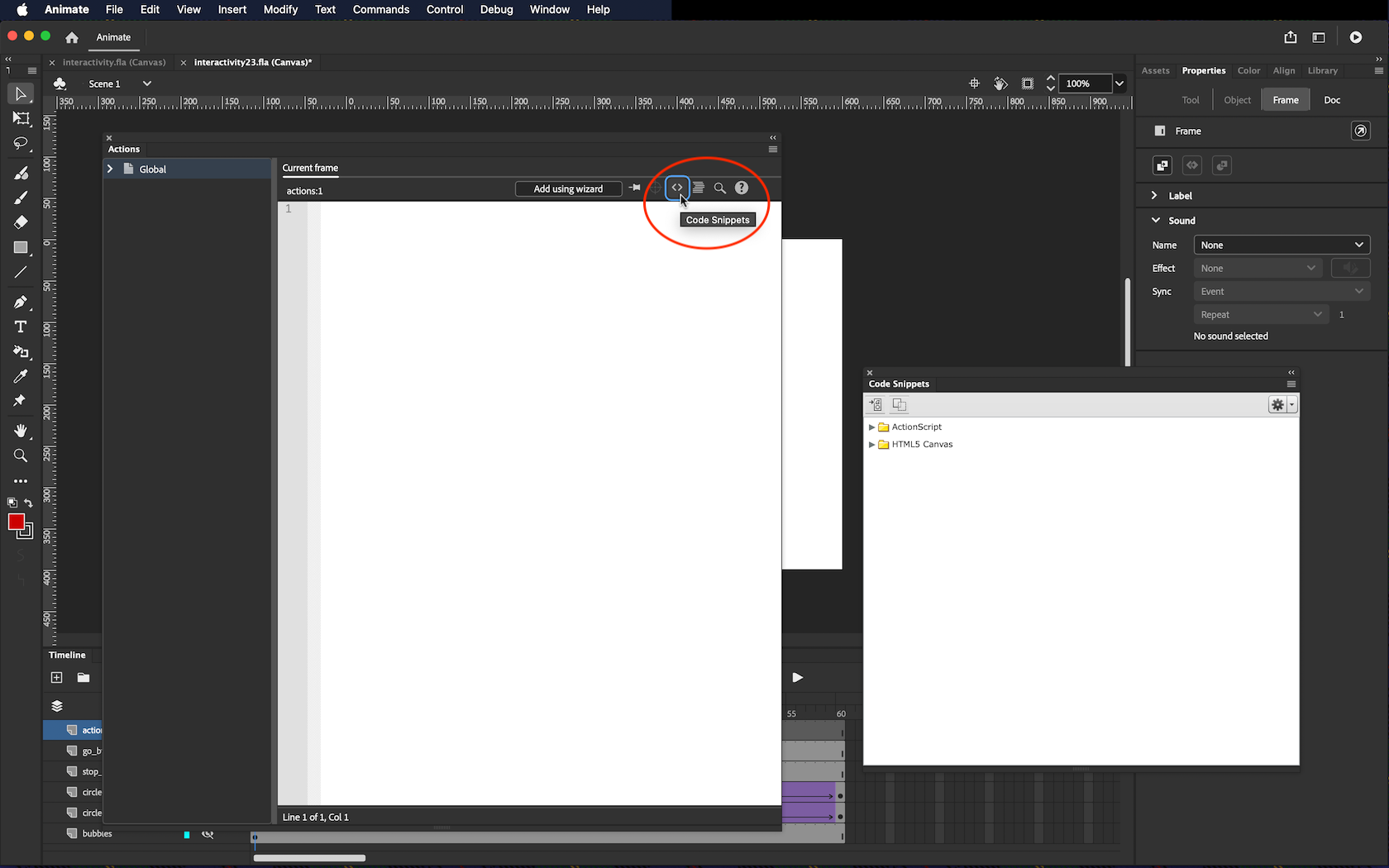This screenshot has width=1389, height=868.
Task: Select the Lasso tool
Action: tap(21, 144)
